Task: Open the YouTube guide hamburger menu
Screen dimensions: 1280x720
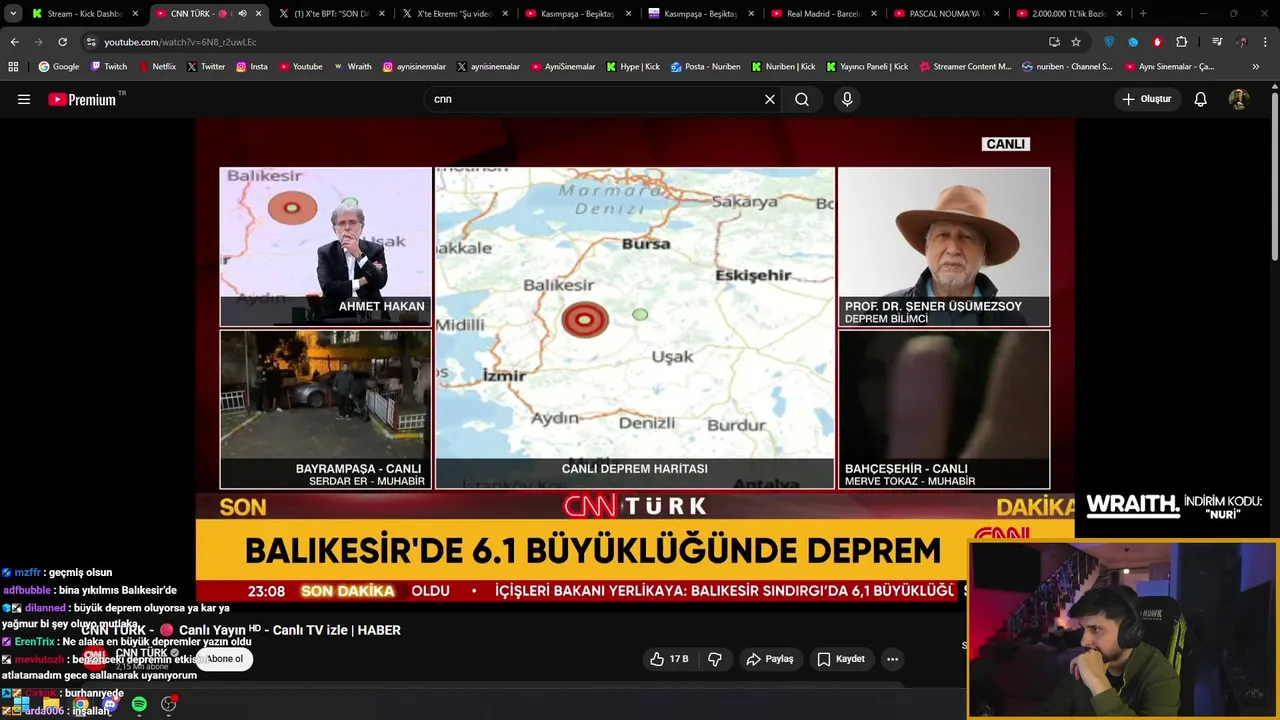Action: 24,99
